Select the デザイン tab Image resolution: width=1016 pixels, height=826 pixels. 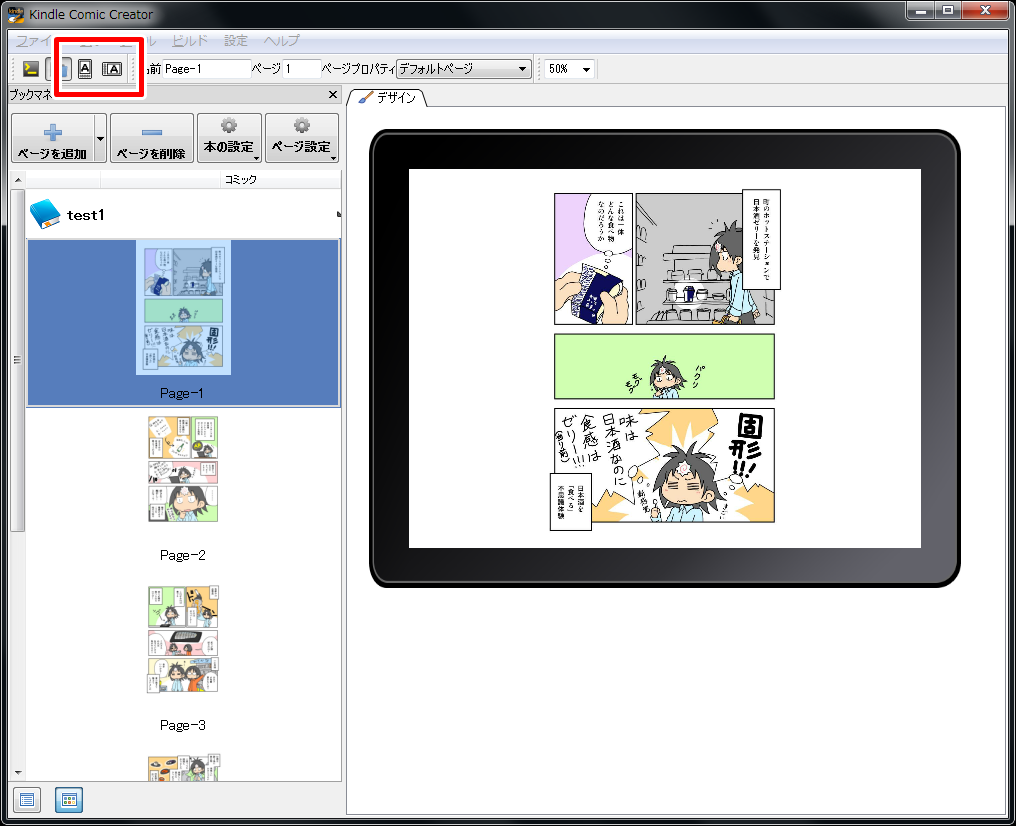[387, 98]
